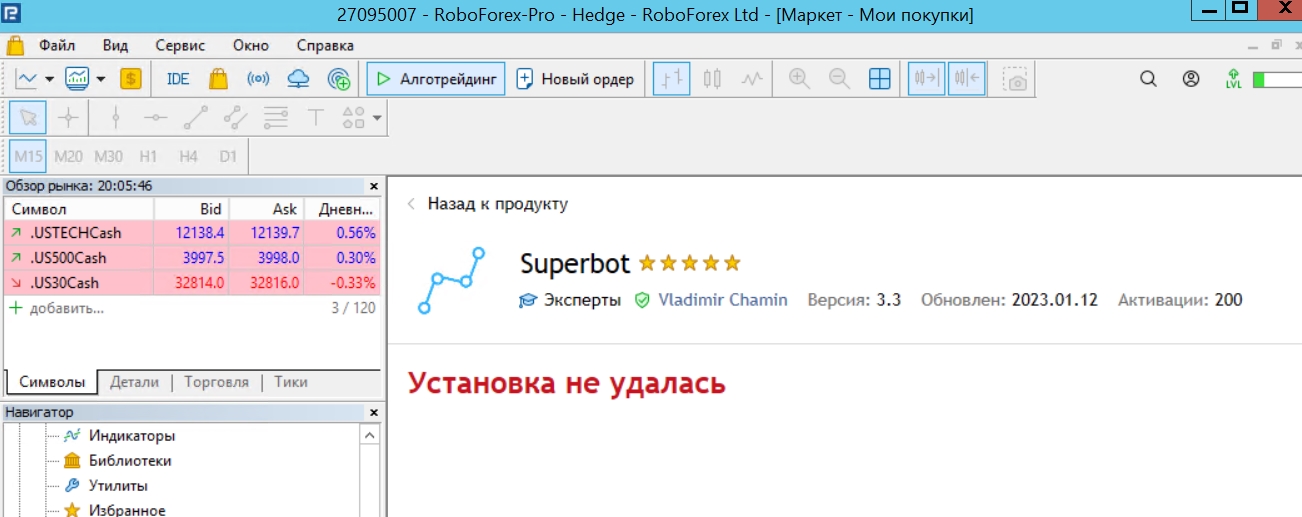Click Назад к продукту link
Viewport: 1302px width, 517px height.
coord(497,204)
